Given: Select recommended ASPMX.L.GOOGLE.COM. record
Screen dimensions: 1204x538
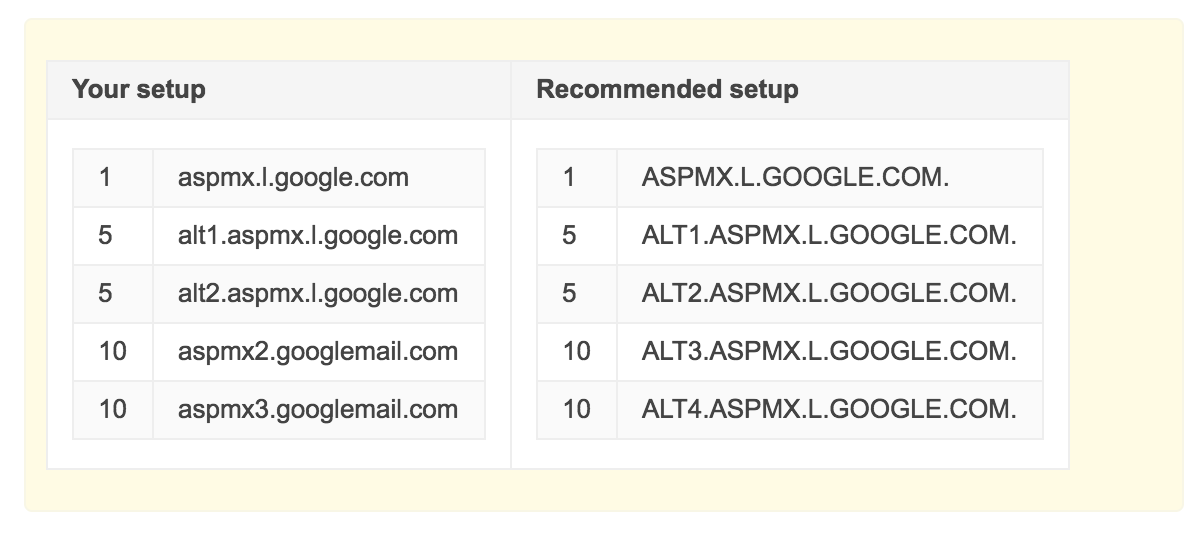Looking at the screenshot, I should pyautogui.click(x=795, y=178).
